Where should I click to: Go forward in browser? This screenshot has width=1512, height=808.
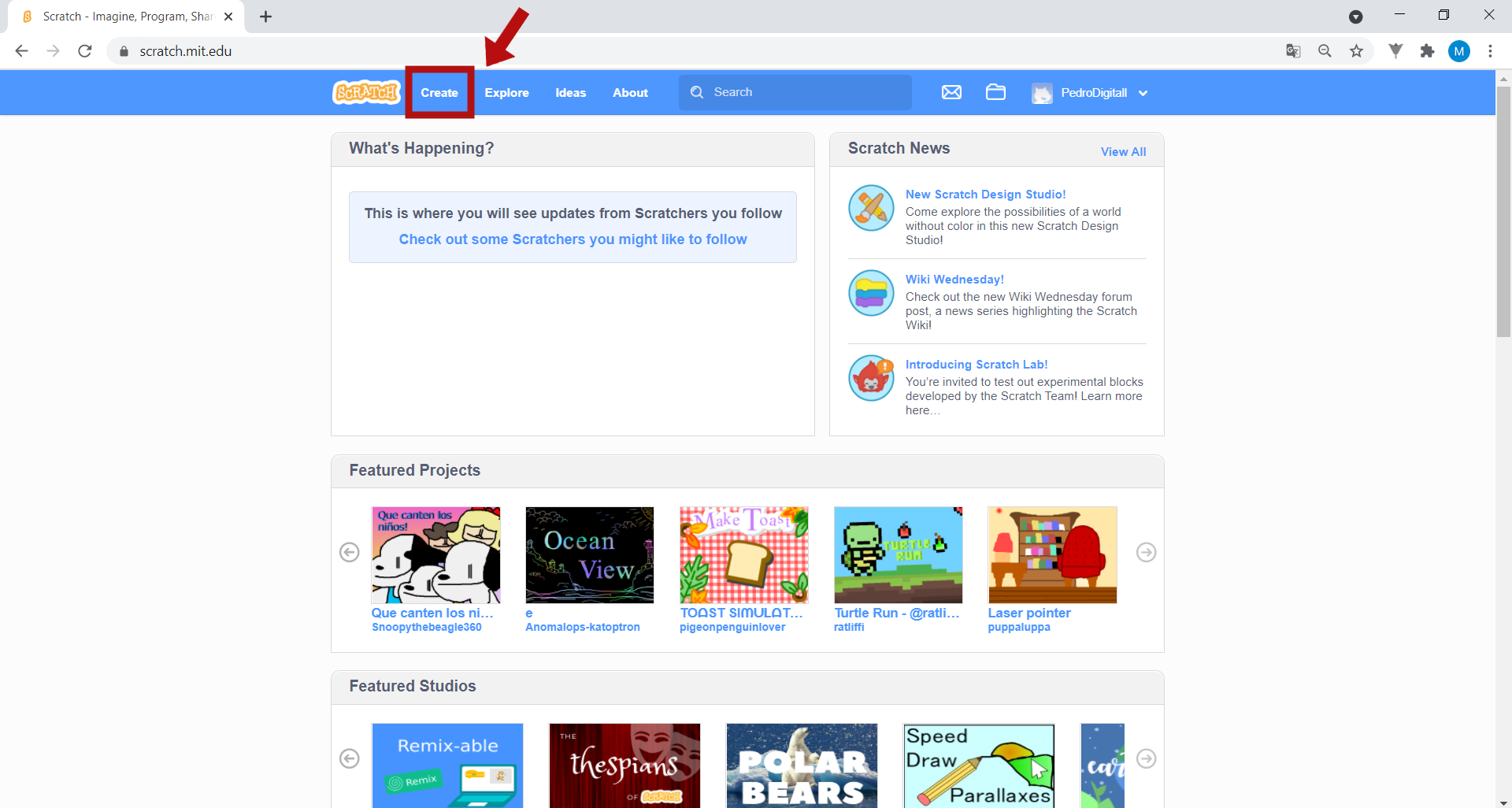(53, 51)
